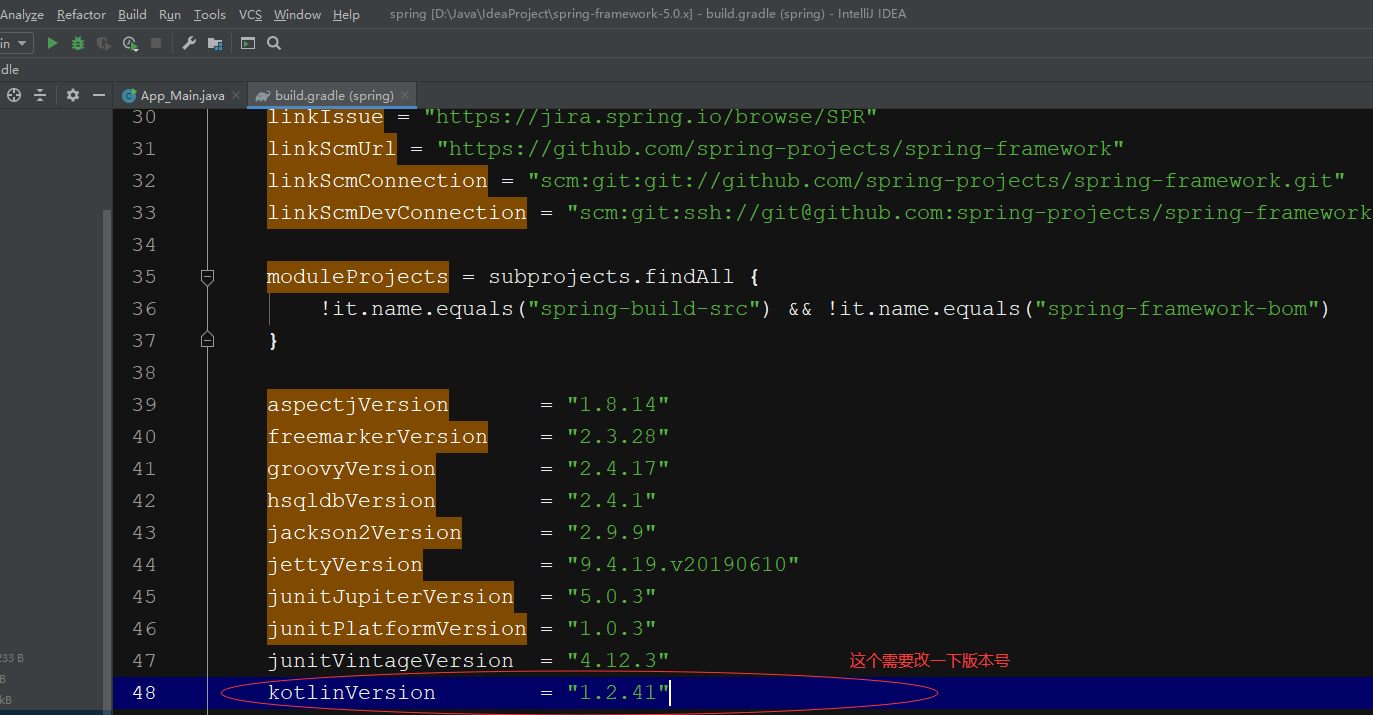The width and height of the screenshot is (1373, 715).
Task: Open Project Structure folder icon
Action: 215,43
